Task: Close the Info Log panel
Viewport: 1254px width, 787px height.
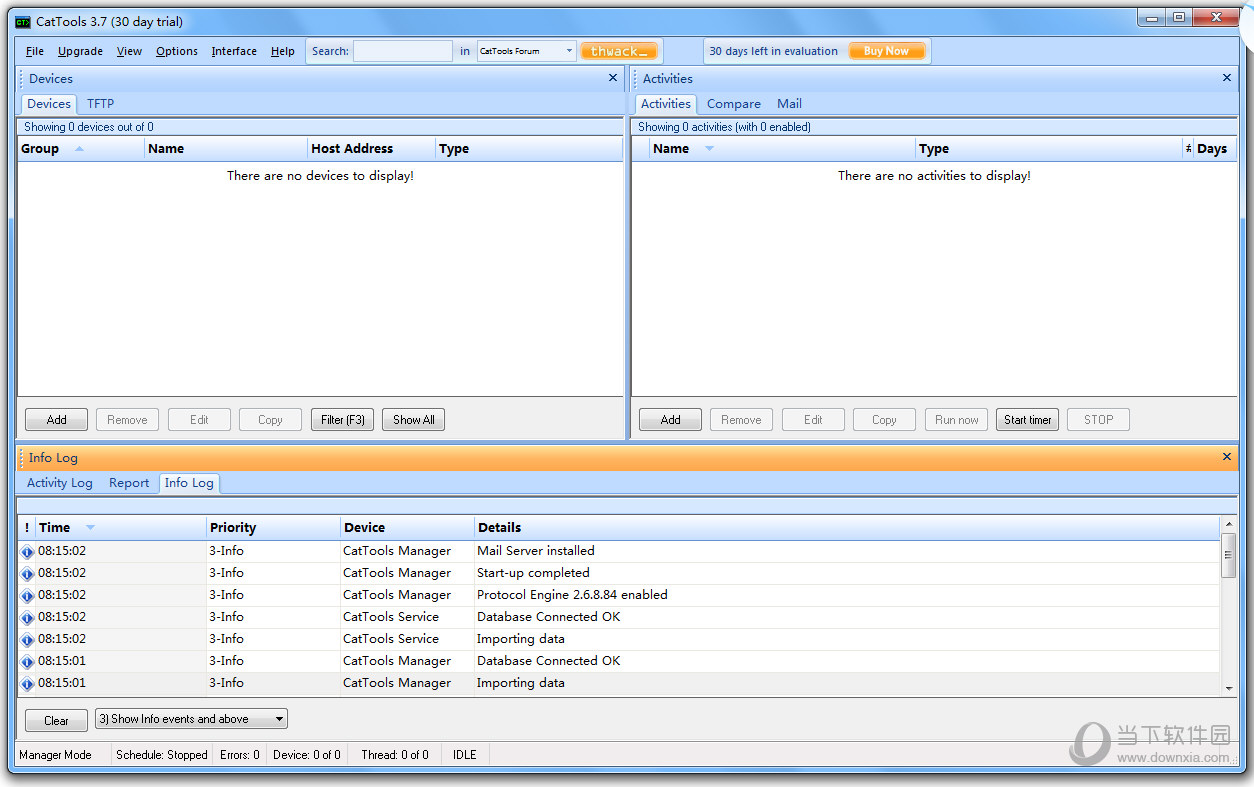Action: click(x=1227, y=457)
